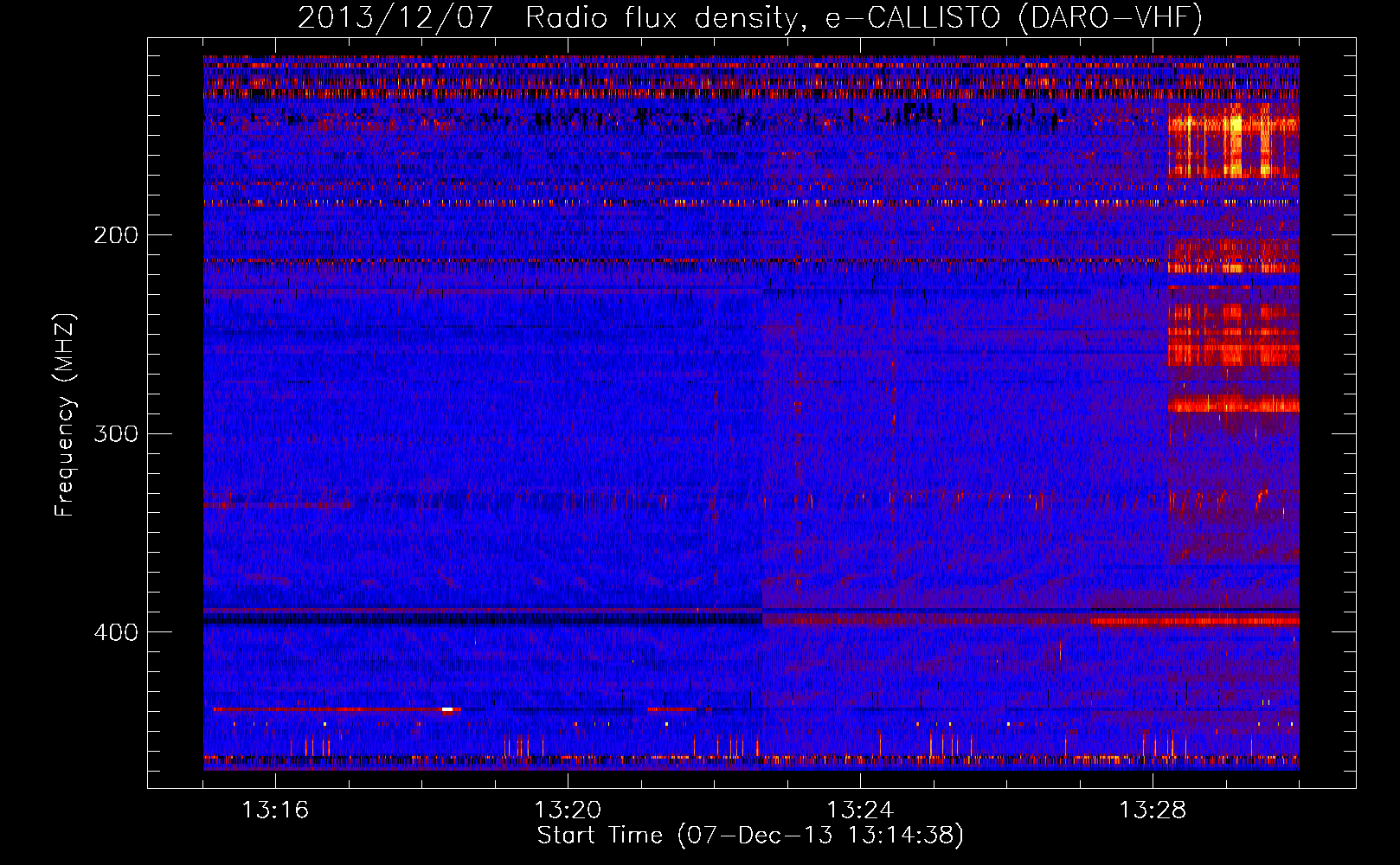Click the "13:28" time tick label
1400x865 pixels.
point(1153,811)
